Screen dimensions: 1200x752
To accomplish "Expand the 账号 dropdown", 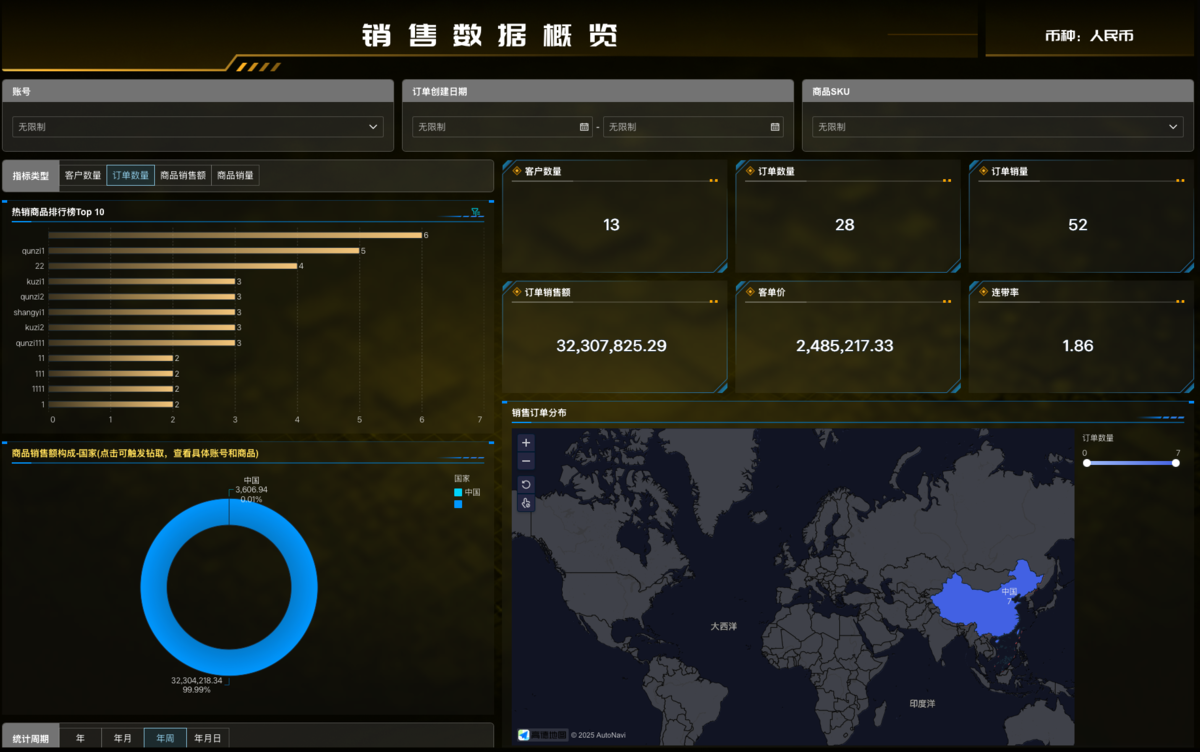I will click(197, 127).
